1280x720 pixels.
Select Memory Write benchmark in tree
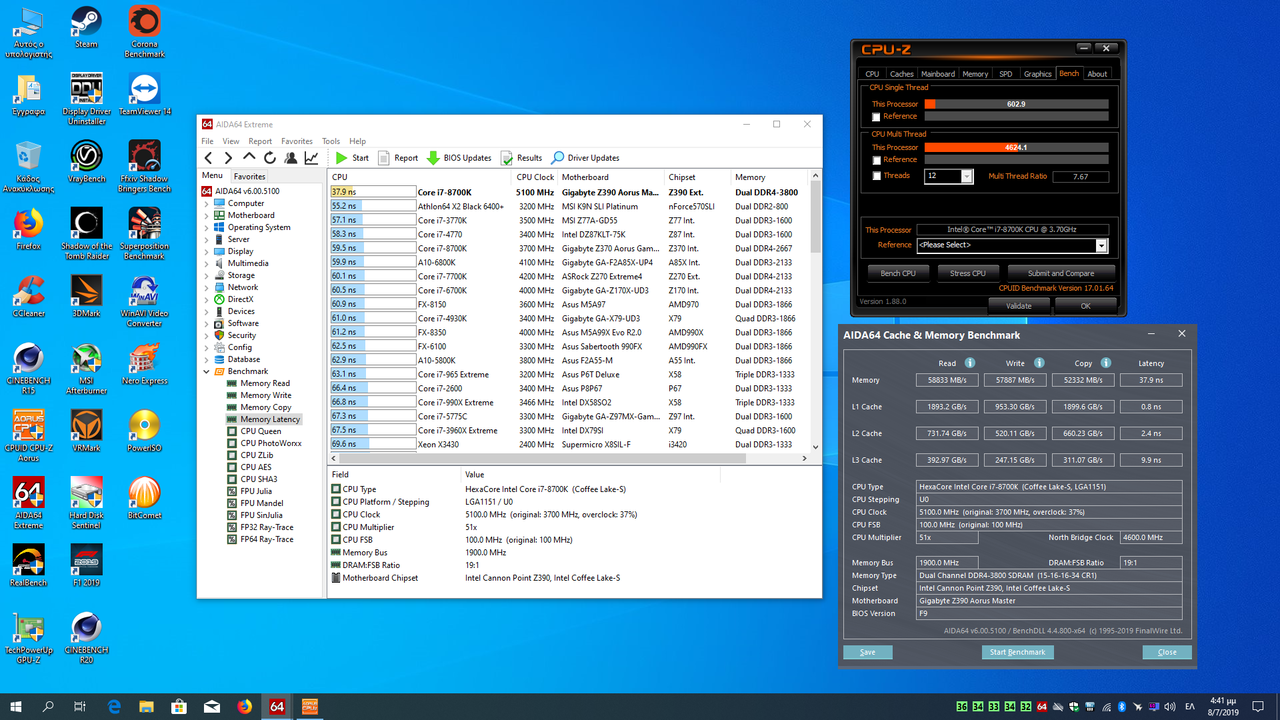(x=265, y=395)
